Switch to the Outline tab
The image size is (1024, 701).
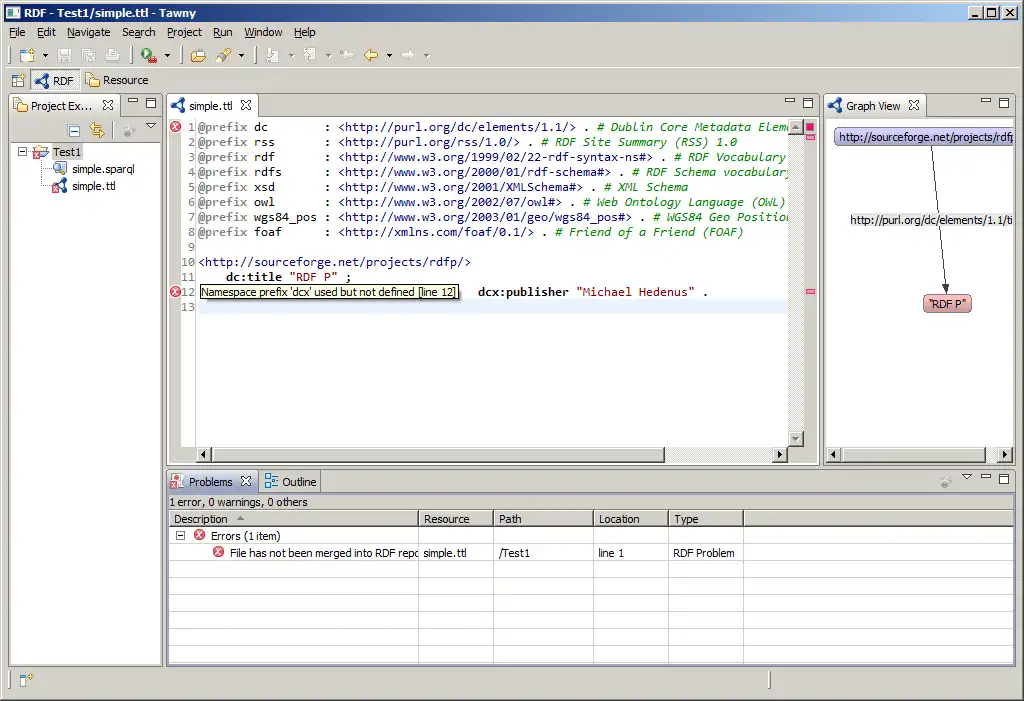(x=291, y=482)
